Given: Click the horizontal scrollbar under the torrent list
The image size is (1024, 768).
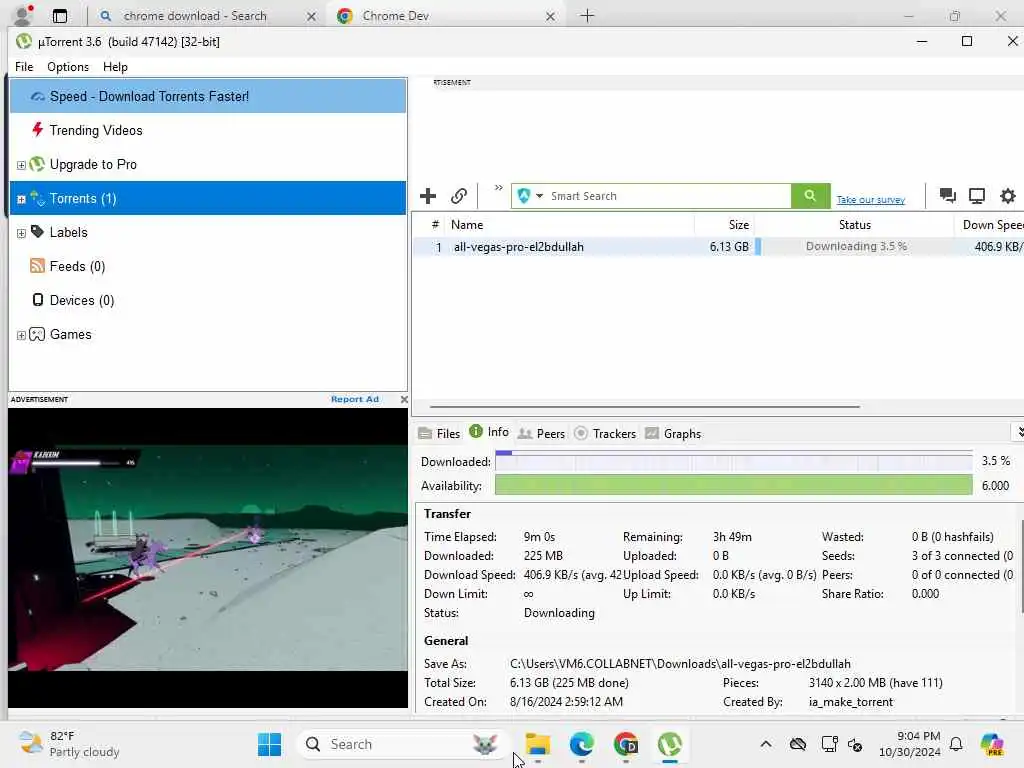Looking at the screenshot, I should click(645, 406).
